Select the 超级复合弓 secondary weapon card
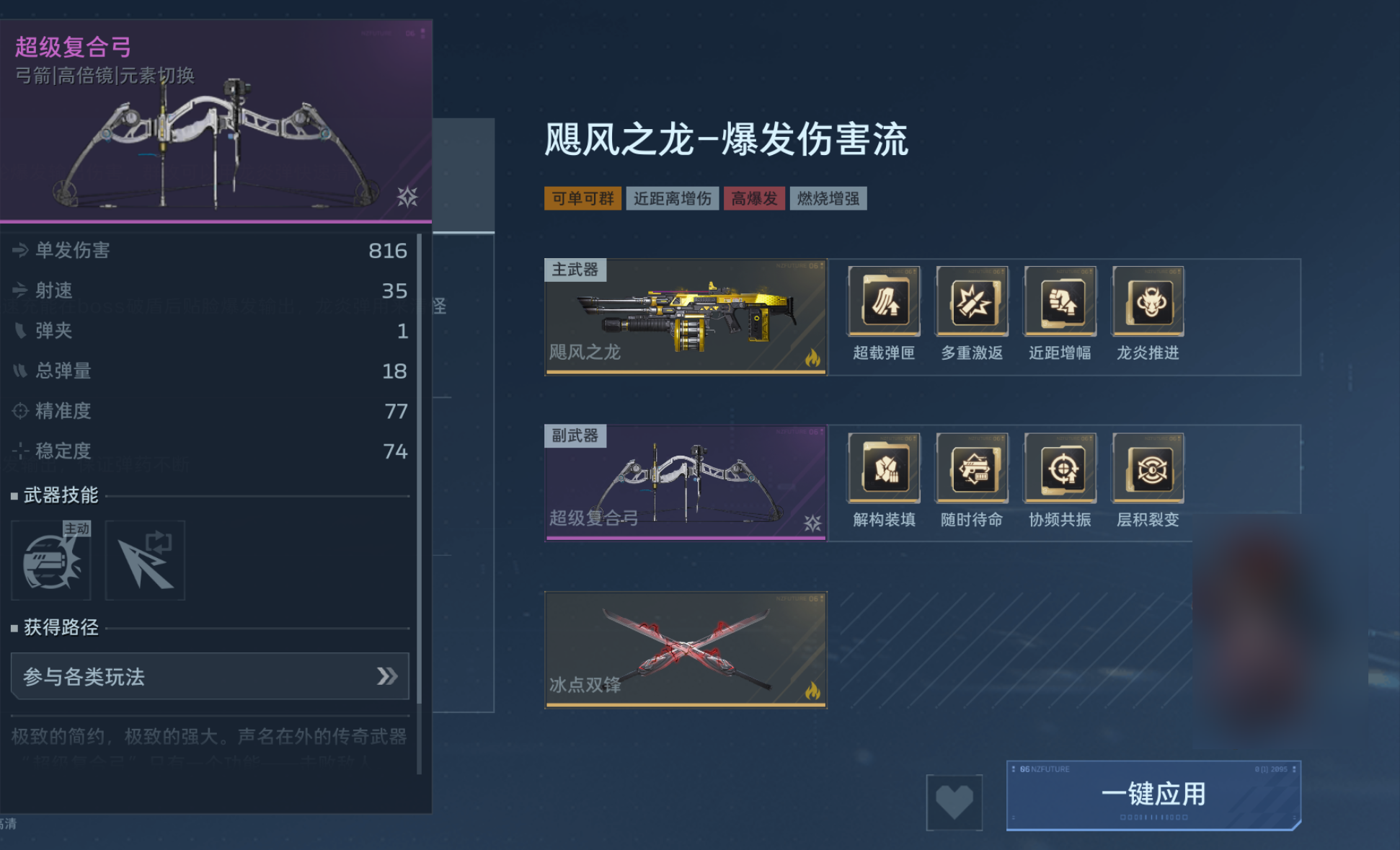Screen dimensions: 1400x850 click(x=686, y=482)
